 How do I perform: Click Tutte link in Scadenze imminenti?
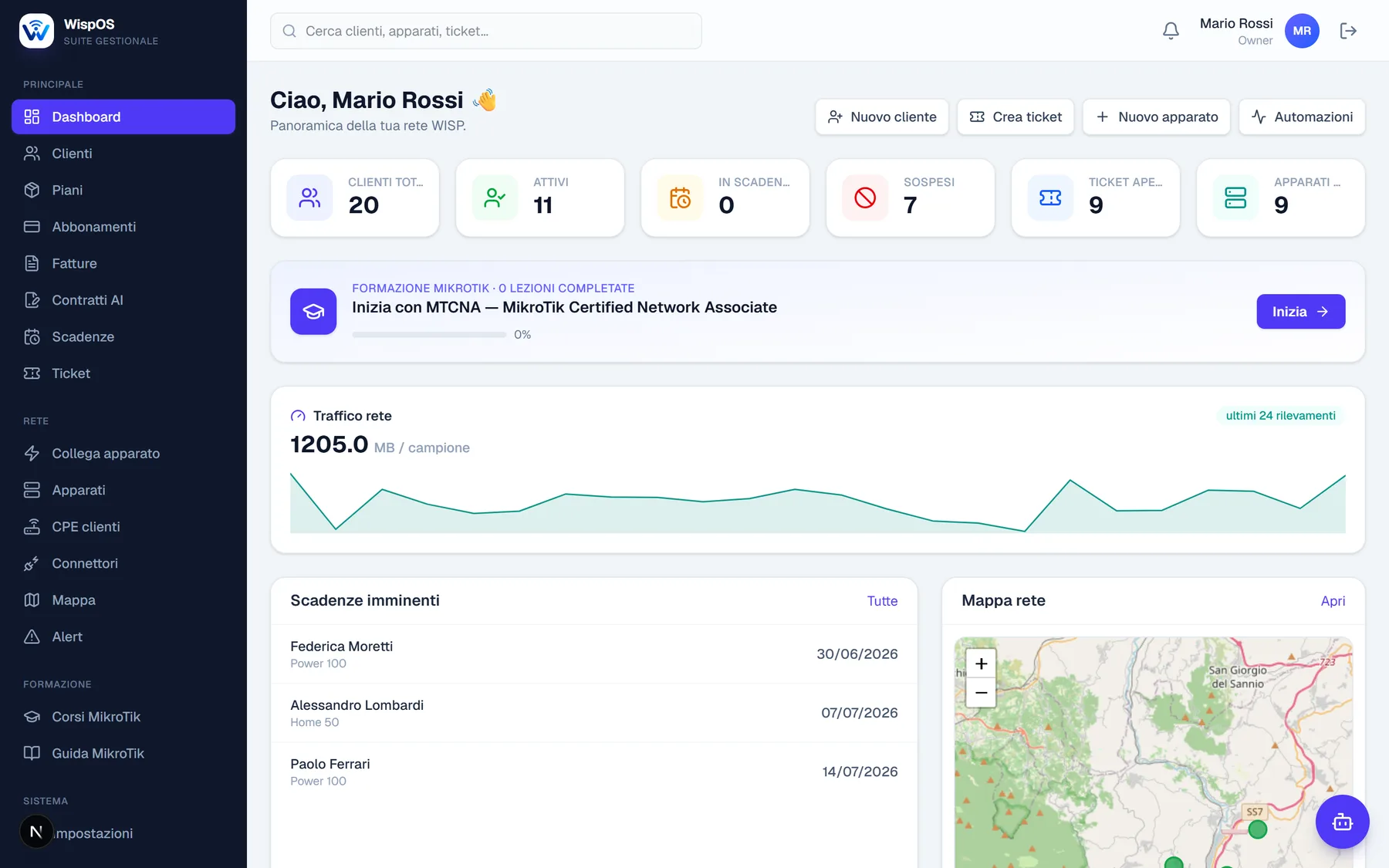[882, 601]
